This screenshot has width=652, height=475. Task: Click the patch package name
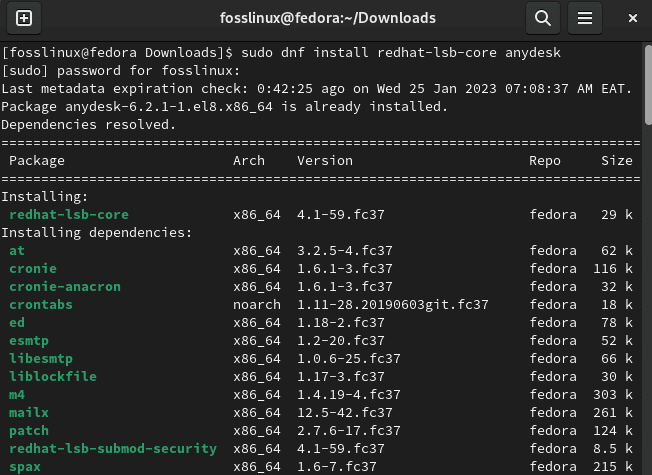click(x=29, y=430)
